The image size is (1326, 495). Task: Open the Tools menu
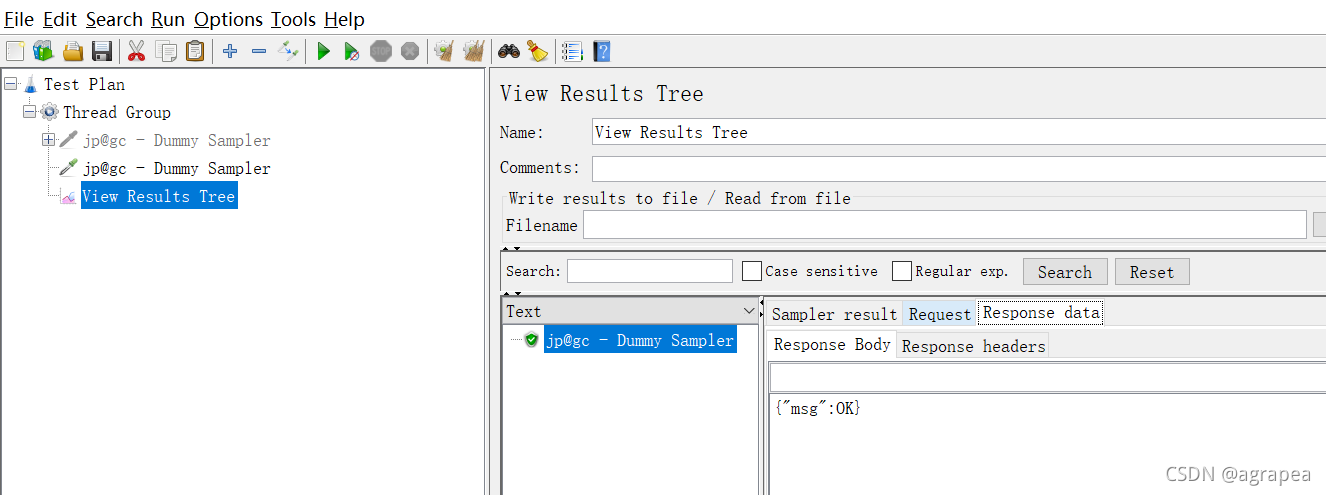293,19
